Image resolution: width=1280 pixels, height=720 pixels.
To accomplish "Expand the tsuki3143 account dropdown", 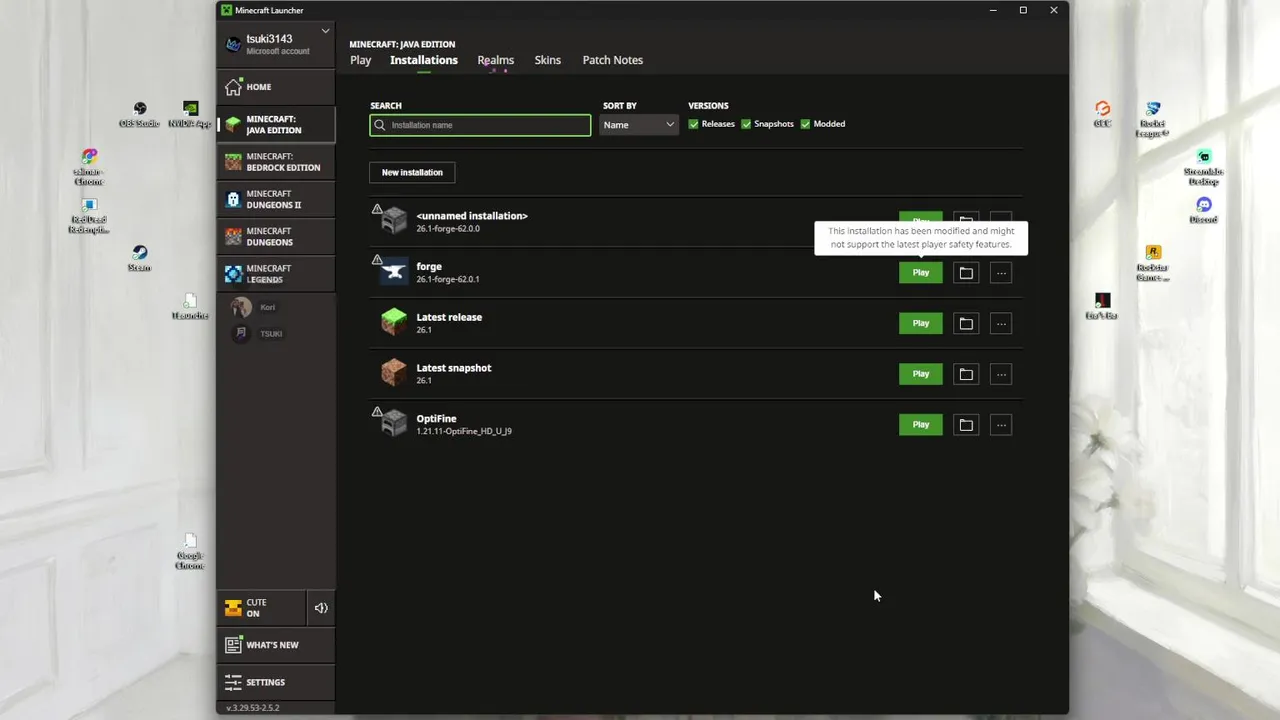I will 325,31.
